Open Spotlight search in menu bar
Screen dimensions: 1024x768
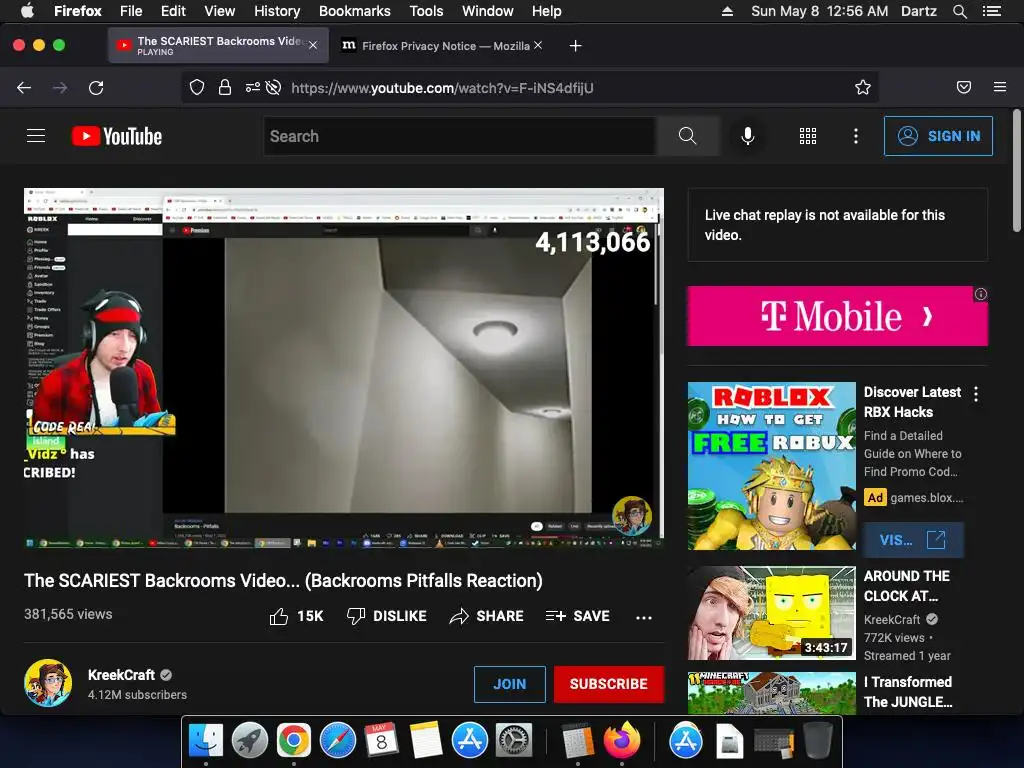pyautogui.click(x=959, y=11)
